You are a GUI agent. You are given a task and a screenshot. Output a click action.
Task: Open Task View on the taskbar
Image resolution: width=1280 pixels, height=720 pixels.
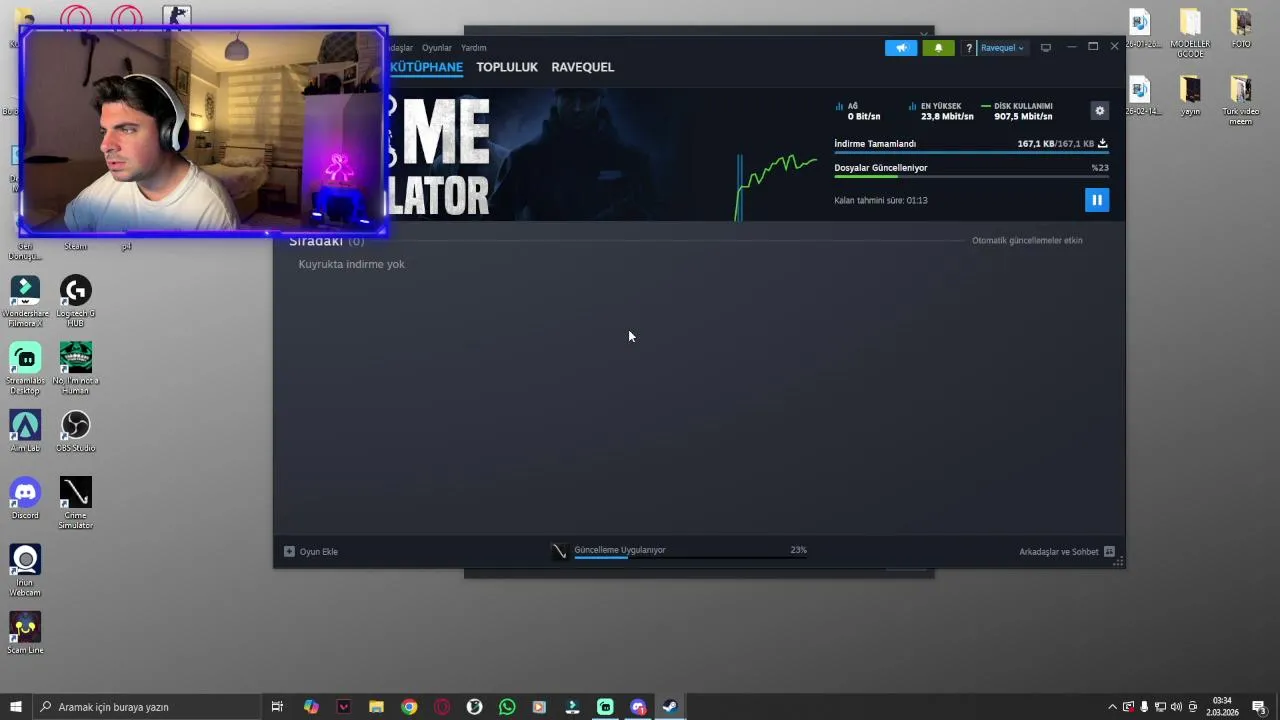tap(277, 707)
